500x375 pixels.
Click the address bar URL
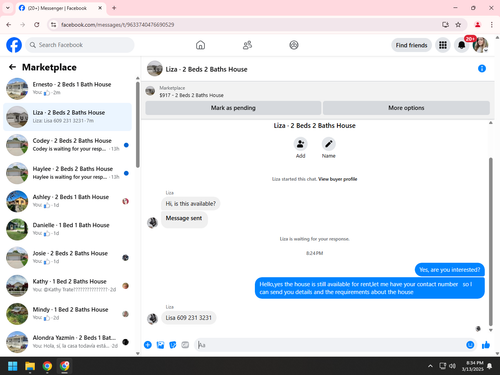pyautogui.click(x=117, y=25)
